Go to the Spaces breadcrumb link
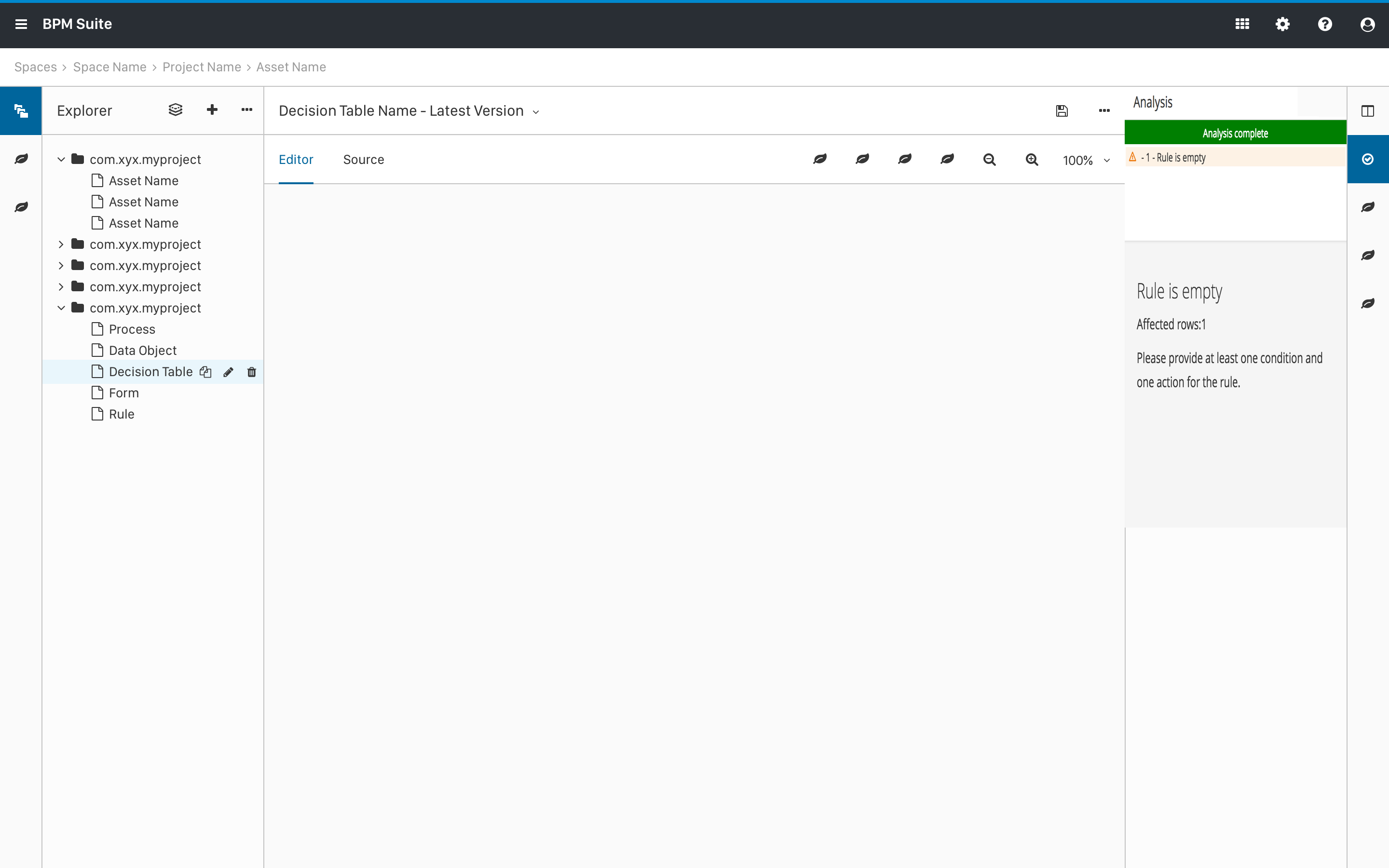This screenshot has height=868, width=1389. tap(36, 67)
